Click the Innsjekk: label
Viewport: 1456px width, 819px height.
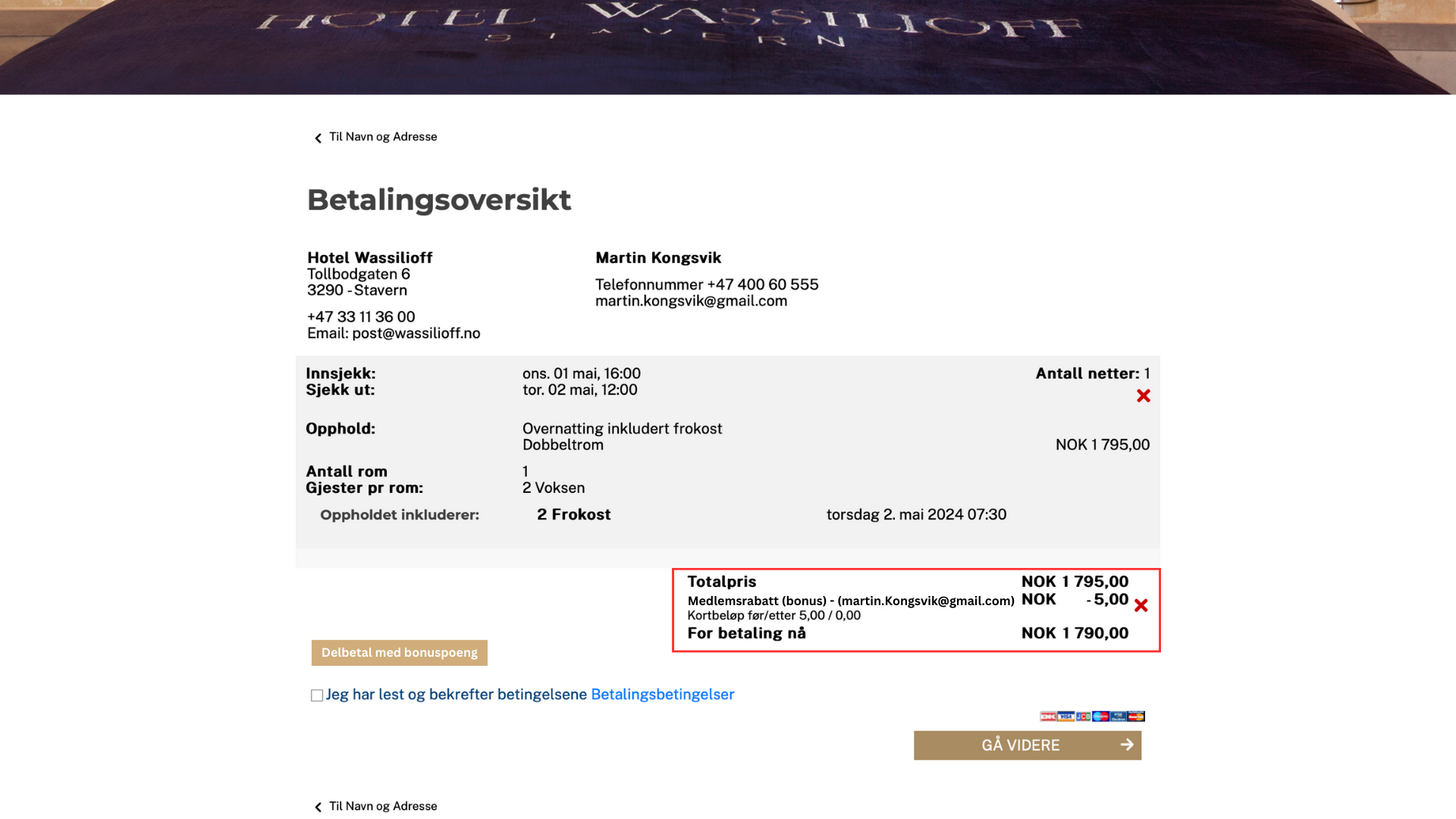340,374
